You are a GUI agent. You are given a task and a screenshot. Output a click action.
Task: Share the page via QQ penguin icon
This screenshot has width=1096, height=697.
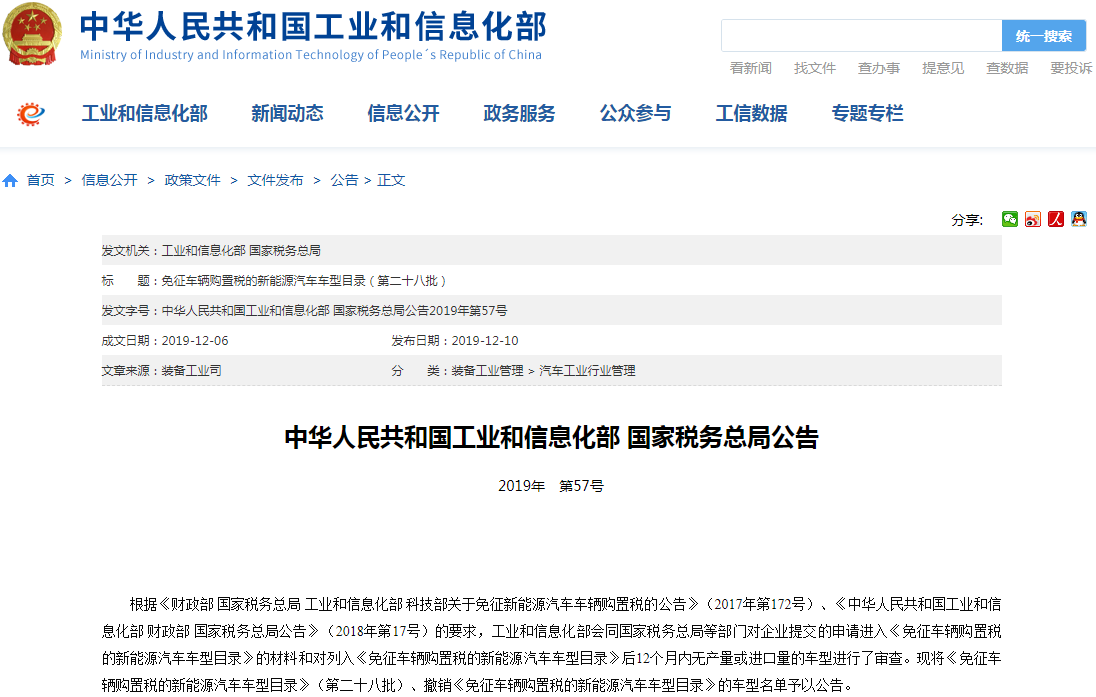click(x=1079, y=220)
